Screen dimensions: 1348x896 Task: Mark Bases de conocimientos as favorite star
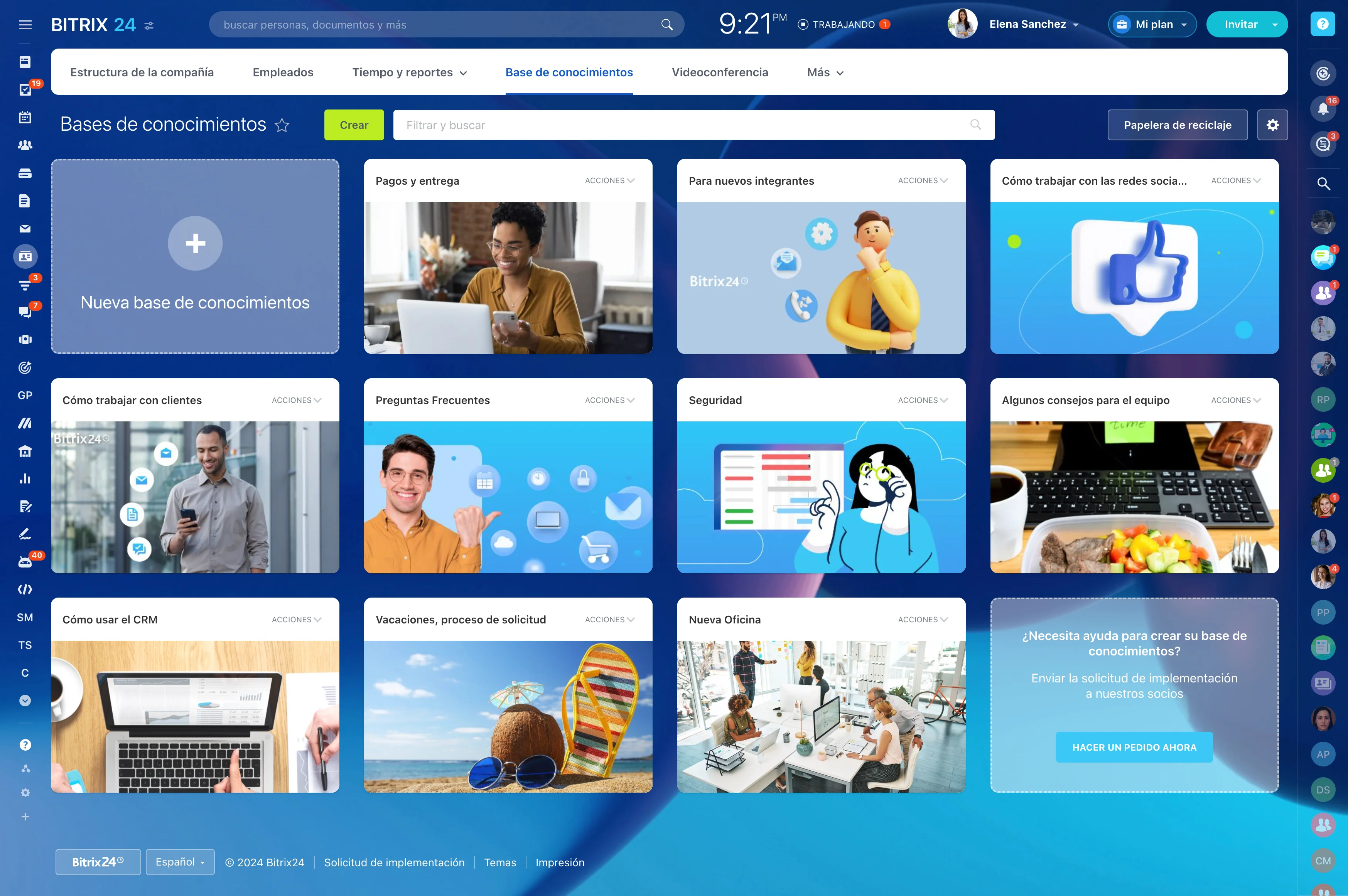tap(282, 125)
